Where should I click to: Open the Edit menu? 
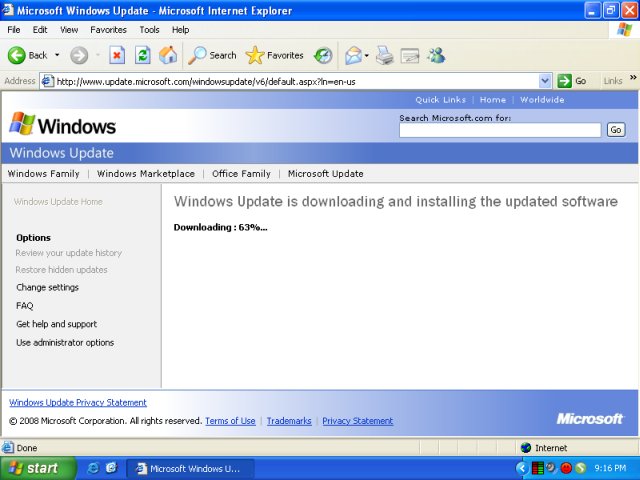40,30
